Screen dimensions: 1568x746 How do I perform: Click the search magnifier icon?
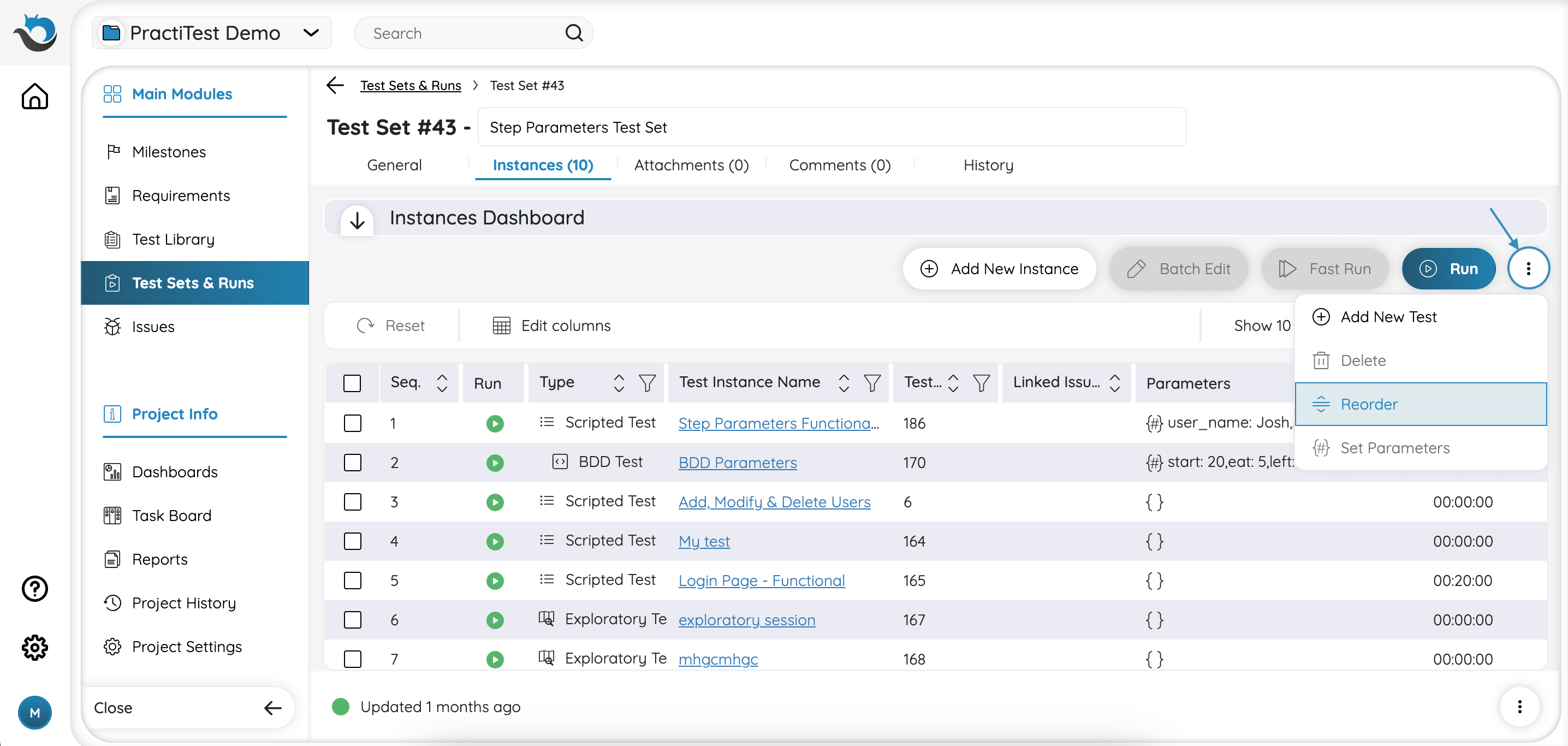573,33
